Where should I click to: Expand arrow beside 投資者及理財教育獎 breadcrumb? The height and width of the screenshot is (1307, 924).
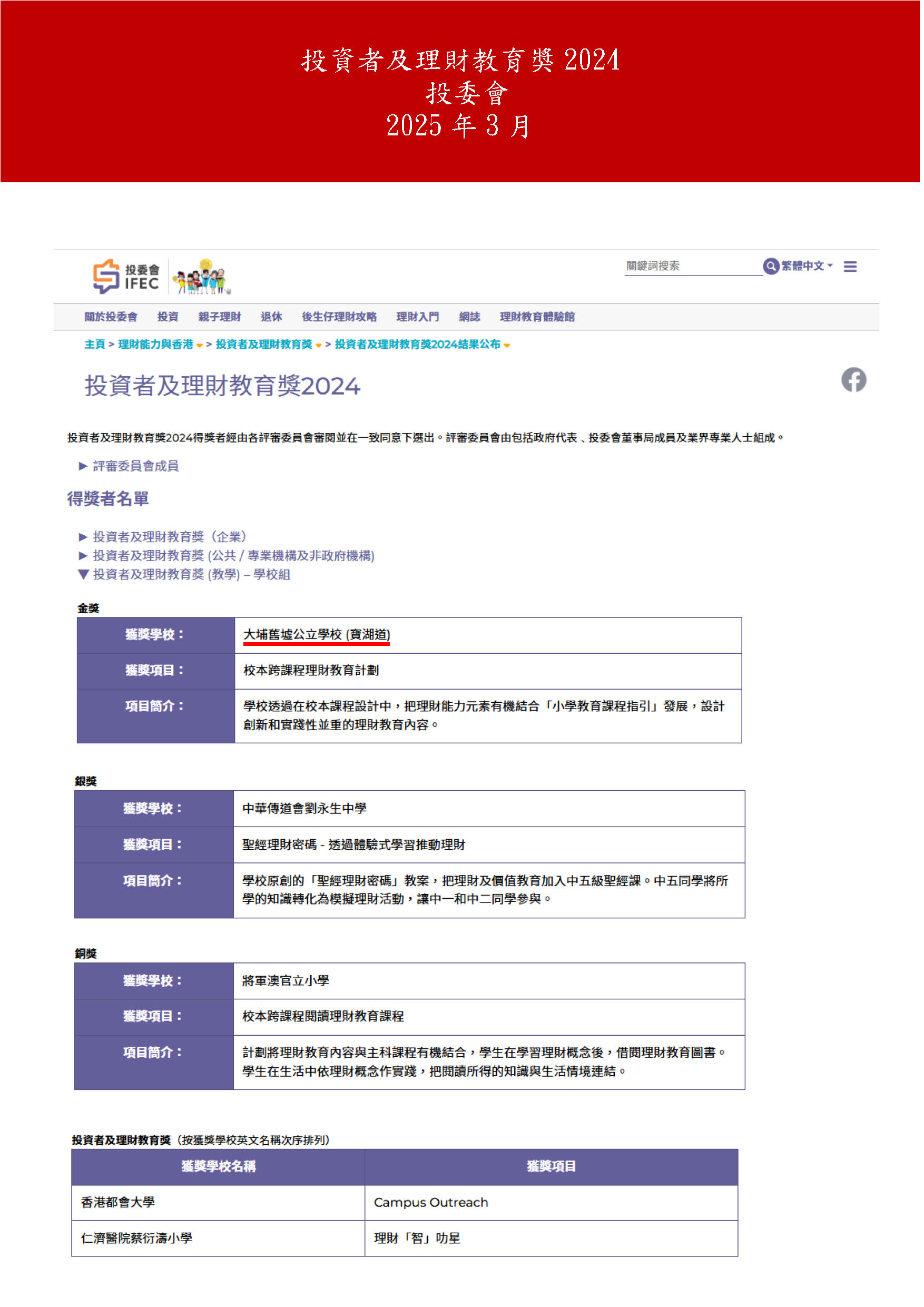click(x=319, y=345)
